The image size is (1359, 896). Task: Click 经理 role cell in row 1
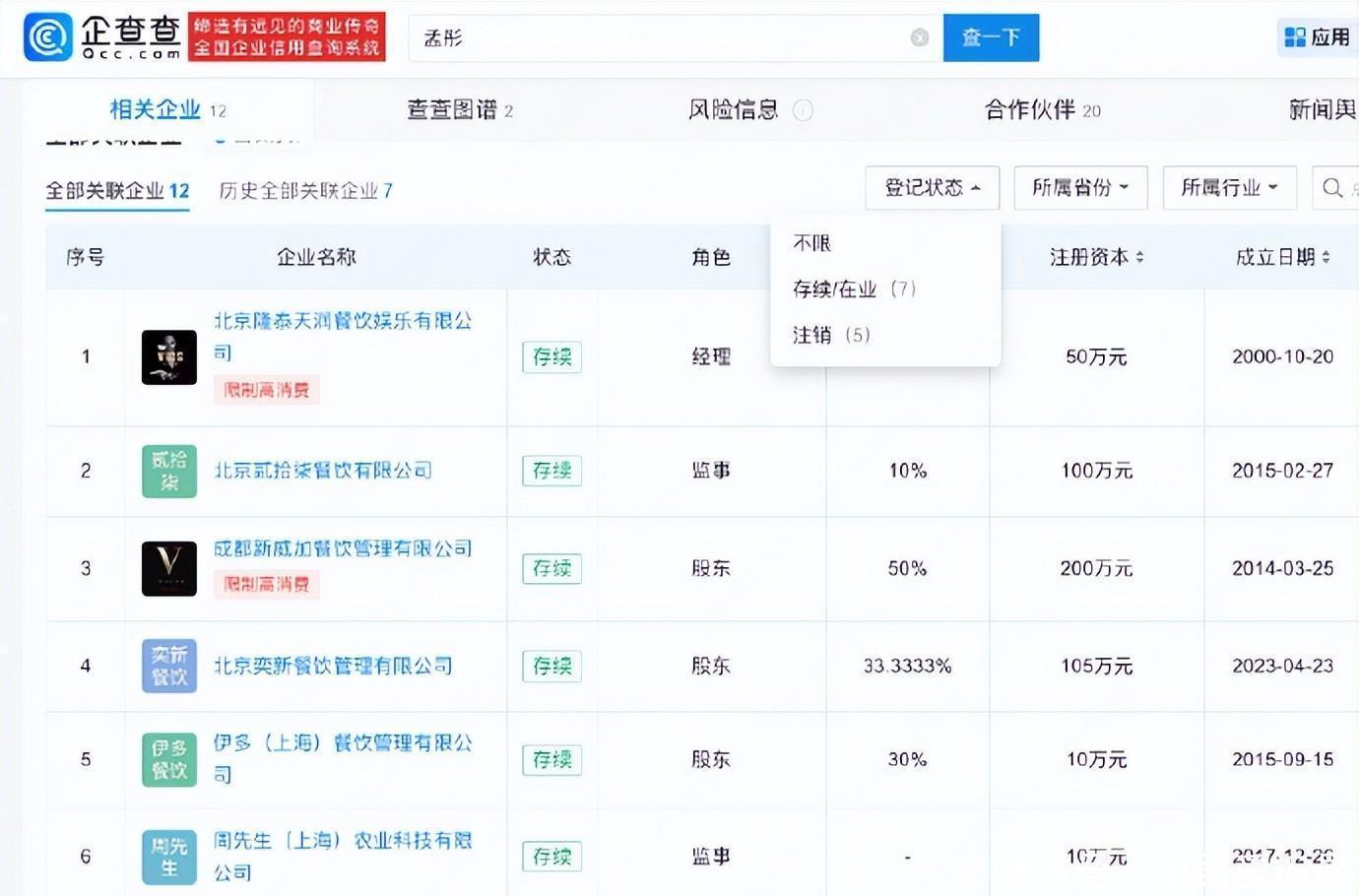tap(711, 356)
